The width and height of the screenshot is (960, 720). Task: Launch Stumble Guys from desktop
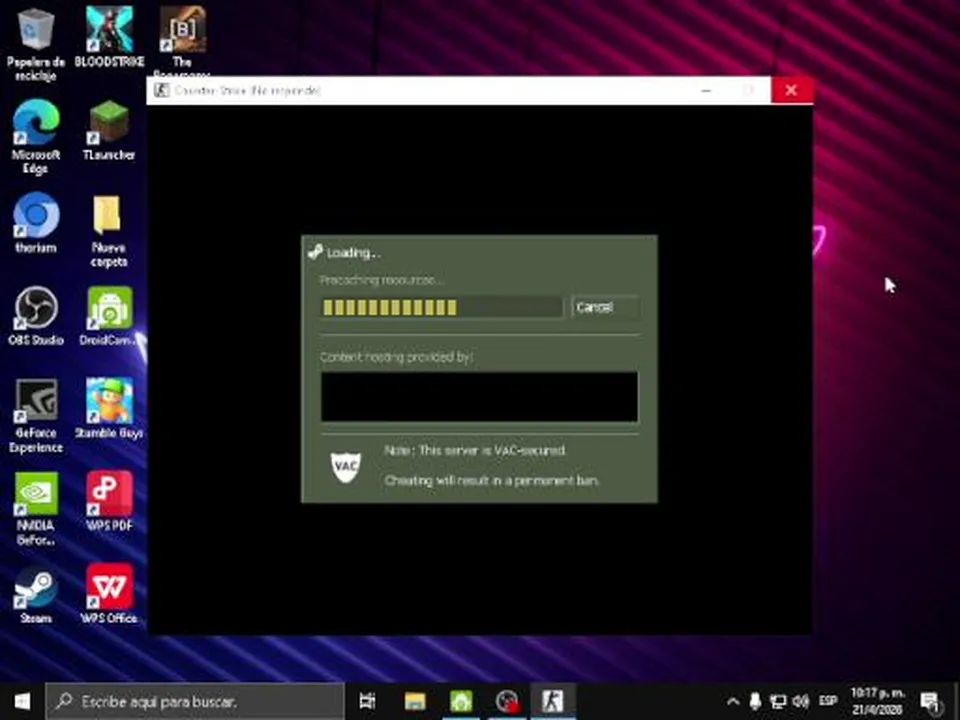[x=110, y=408]
